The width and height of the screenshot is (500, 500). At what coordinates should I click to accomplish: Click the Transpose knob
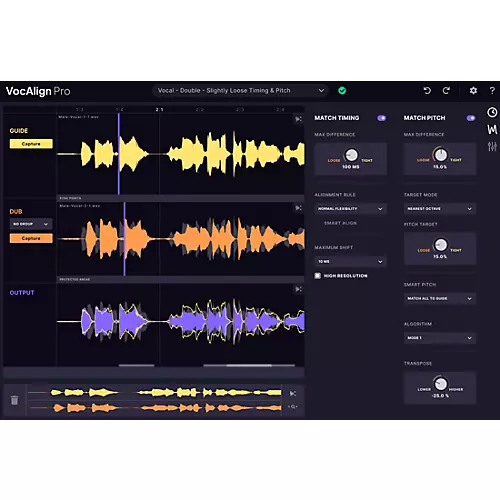440,384
